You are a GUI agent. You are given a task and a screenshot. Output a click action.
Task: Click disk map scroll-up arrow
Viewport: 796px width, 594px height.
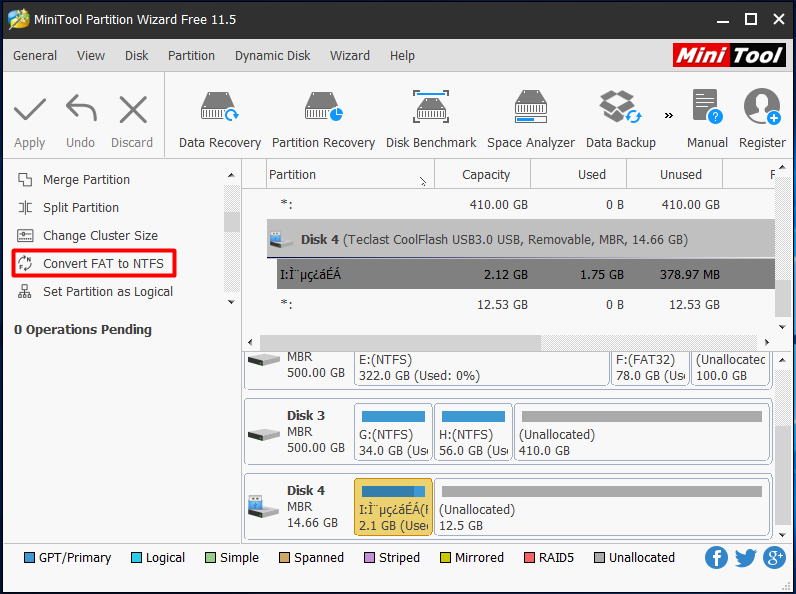coord(782,360)
